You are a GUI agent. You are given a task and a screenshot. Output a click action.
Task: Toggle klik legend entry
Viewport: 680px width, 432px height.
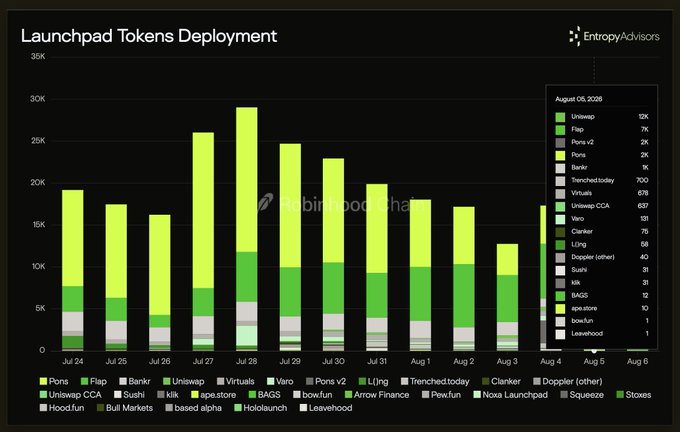point(168,395)
